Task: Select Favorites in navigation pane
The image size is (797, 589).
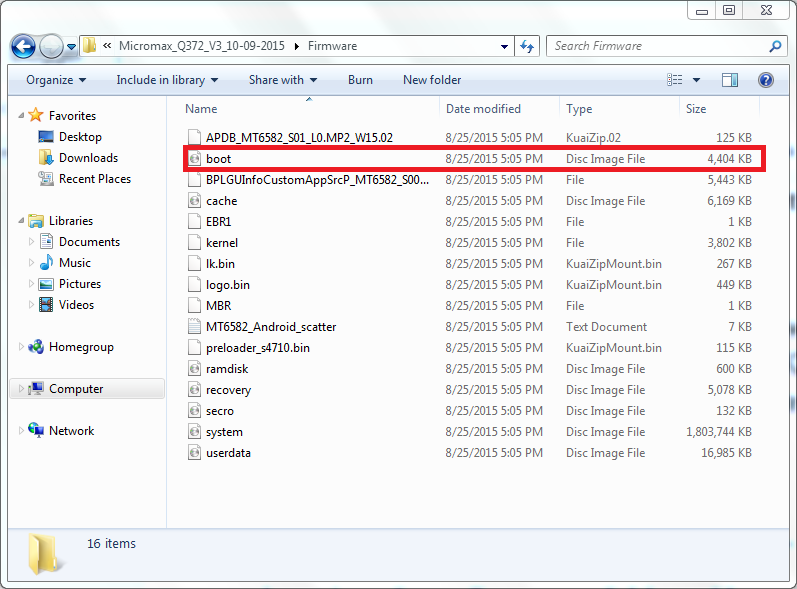Action: click(72, 116)
